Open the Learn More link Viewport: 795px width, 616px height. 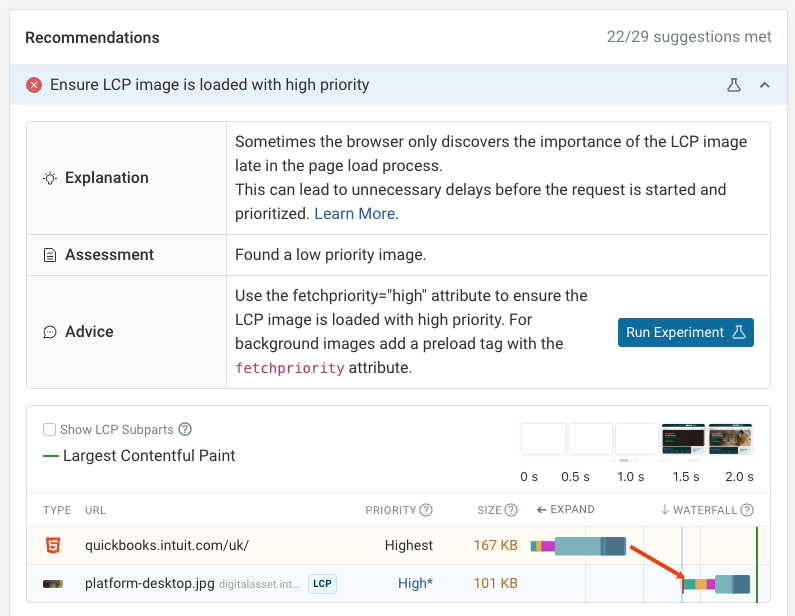(355, 213)
